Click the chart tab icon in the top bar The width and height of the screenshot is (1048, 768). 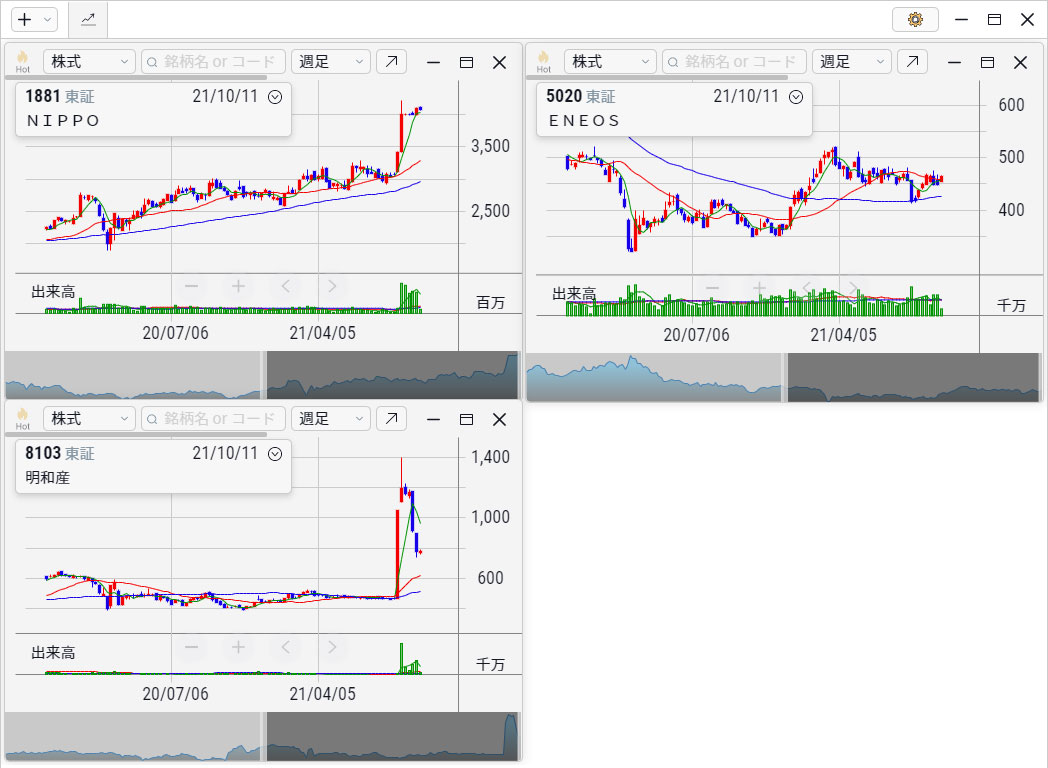[x=88, y=19]
